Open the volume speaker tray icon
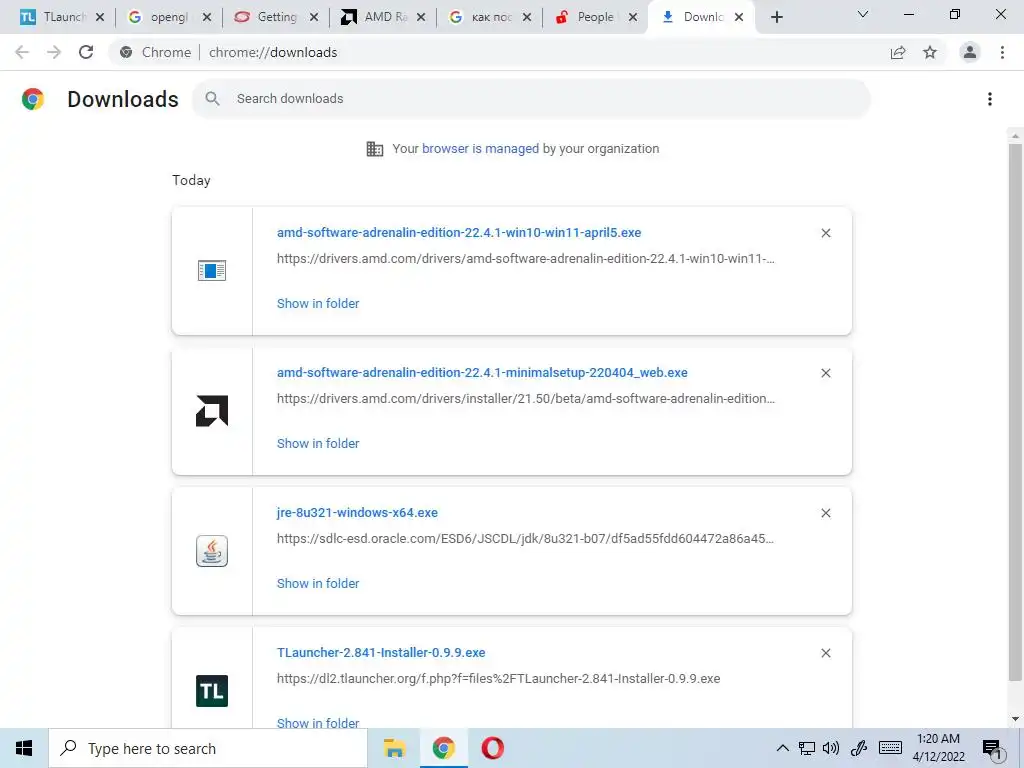1024x768 pixels. (831, 748)
